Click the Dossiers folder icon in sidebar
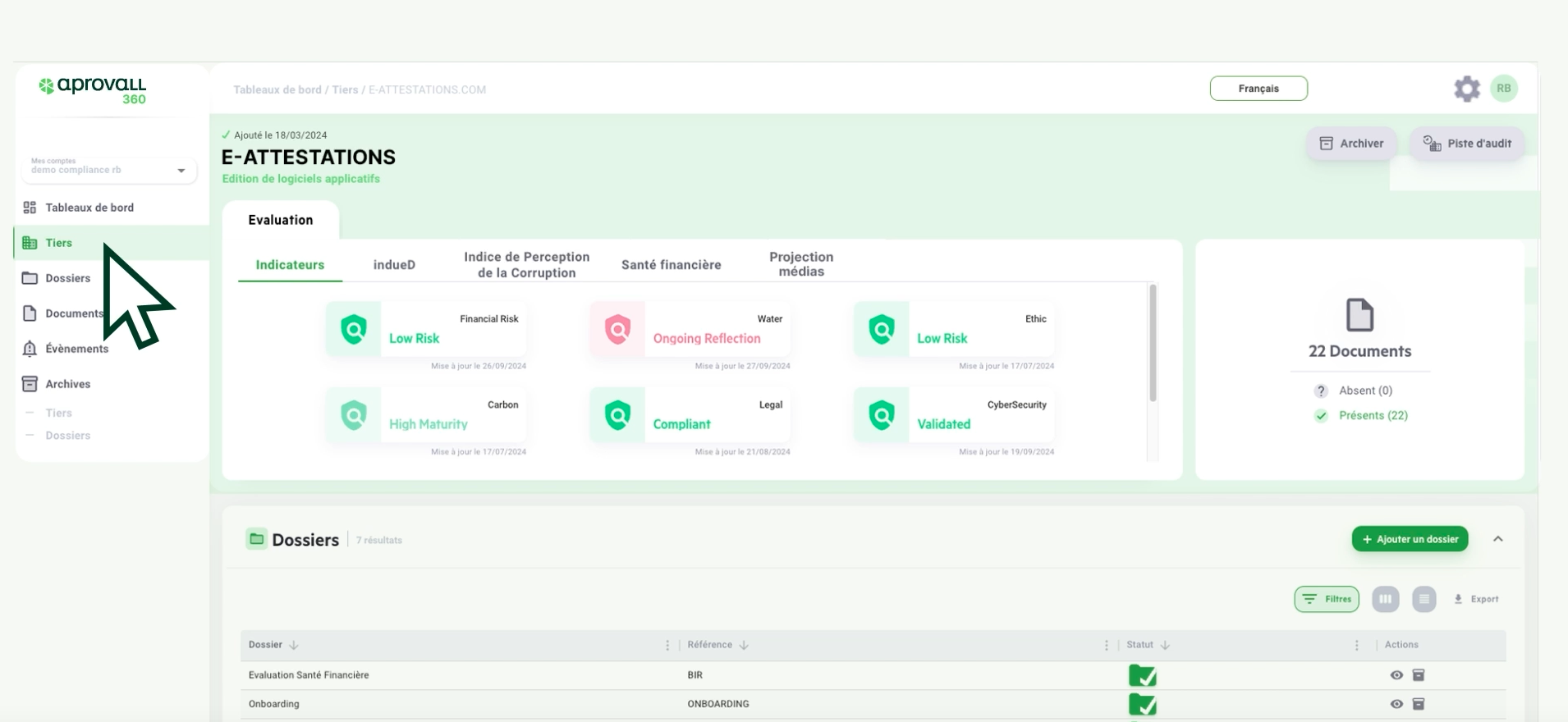The image size is (1568, 722). [30, 278]
